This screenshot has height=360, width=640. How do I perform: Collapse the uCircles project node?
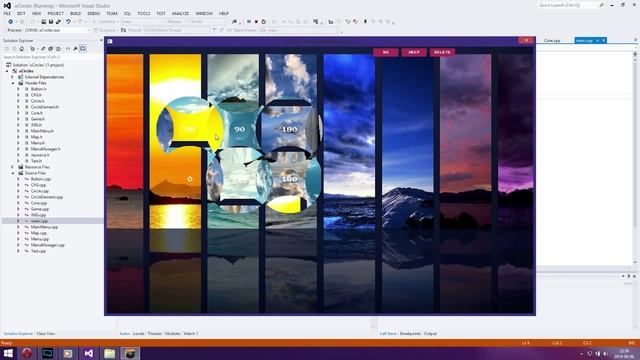coord(7,71)
